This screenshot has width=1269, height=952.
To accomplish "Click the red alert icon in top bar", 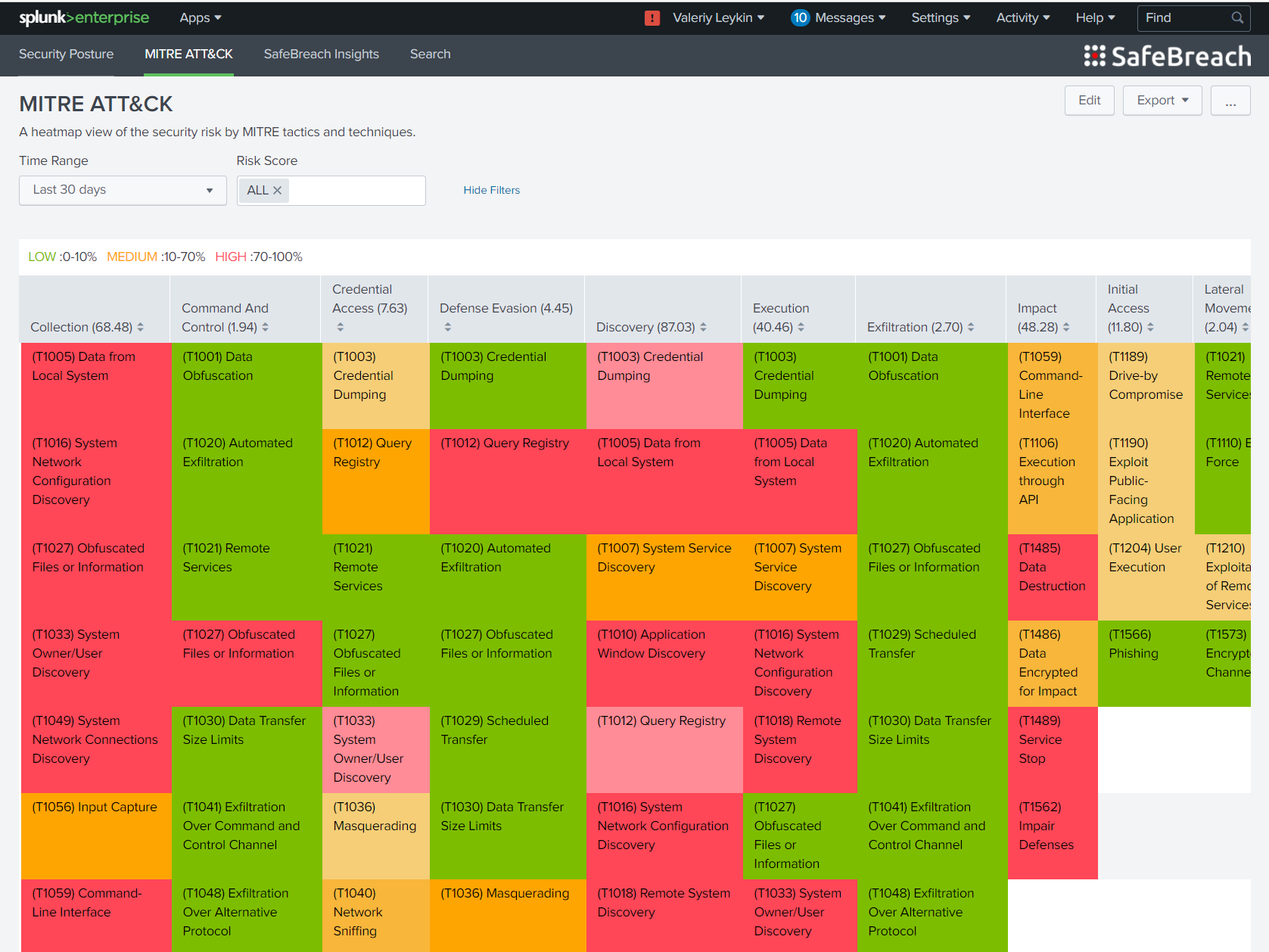I will [x=652, y=18].
